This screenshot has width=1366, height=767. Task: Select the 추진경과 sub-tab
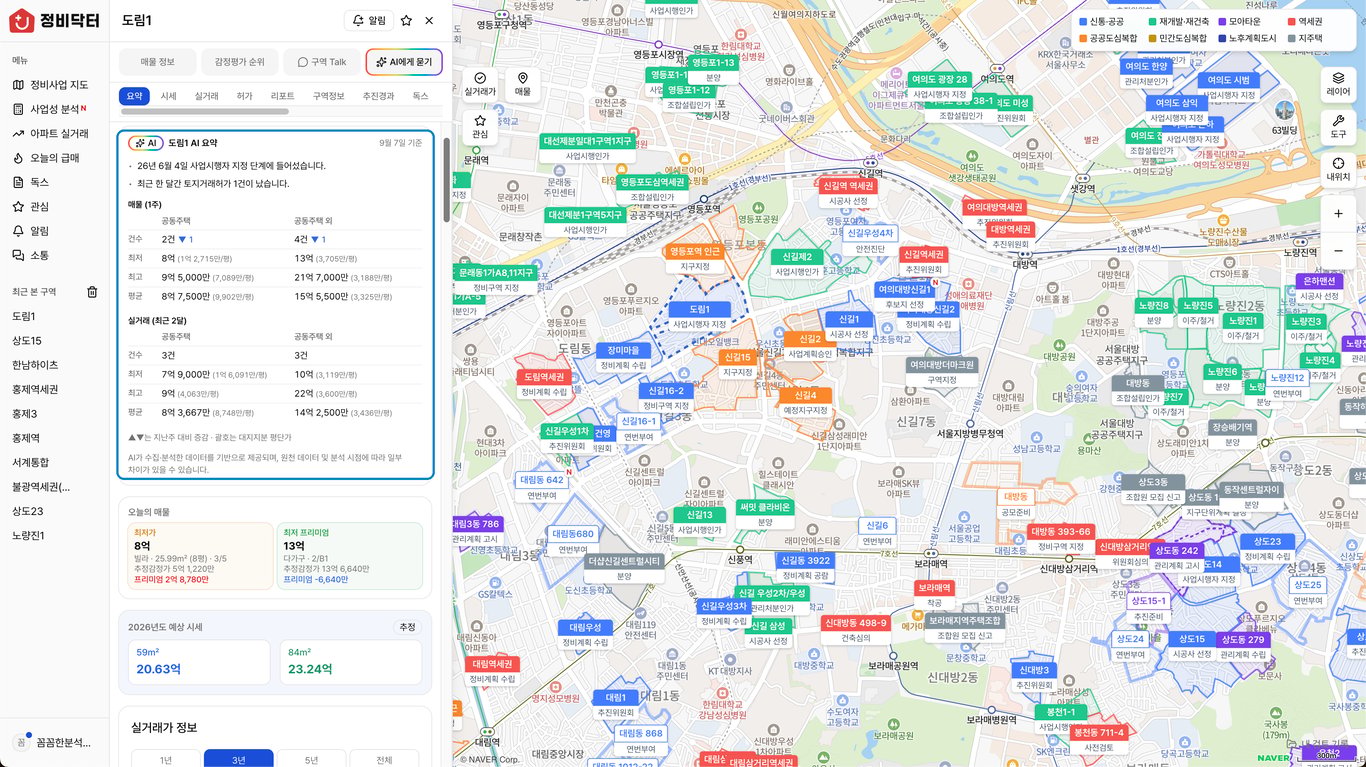(379, 96)
